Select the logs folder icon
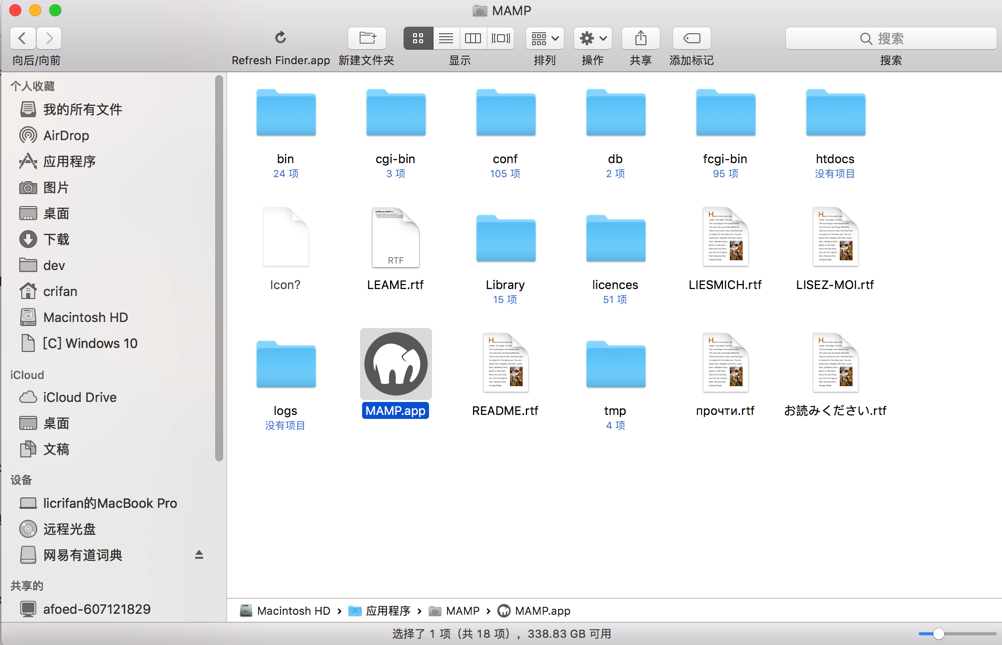 [286, 365]
